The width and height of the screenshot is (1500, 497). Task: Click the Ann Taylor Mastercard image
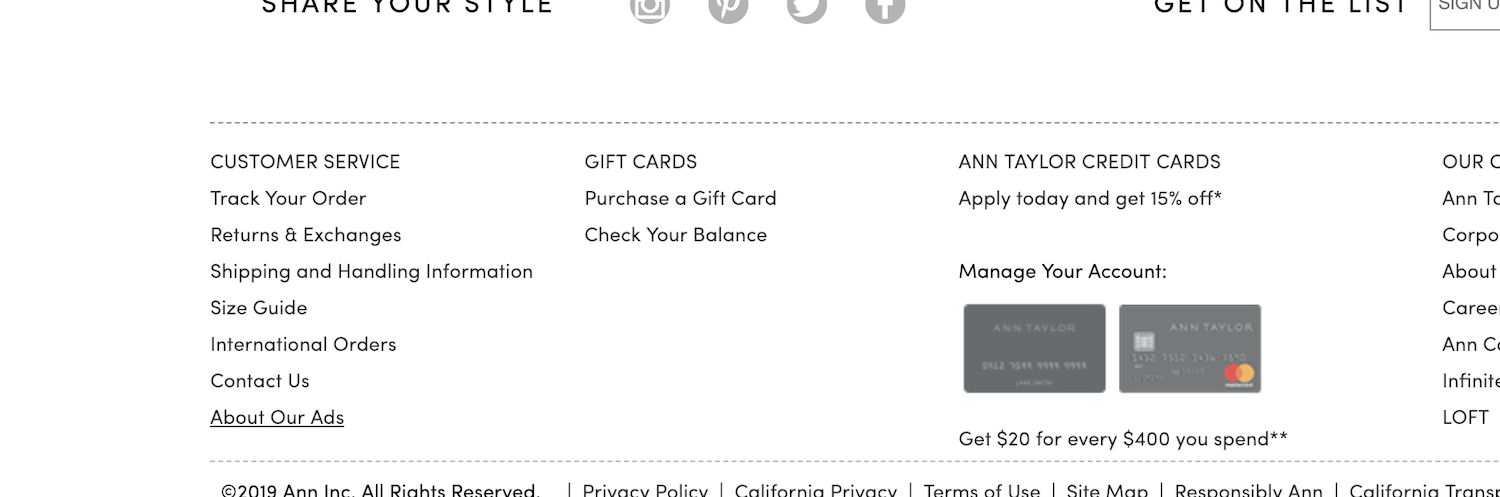(x=1190, y=348)
